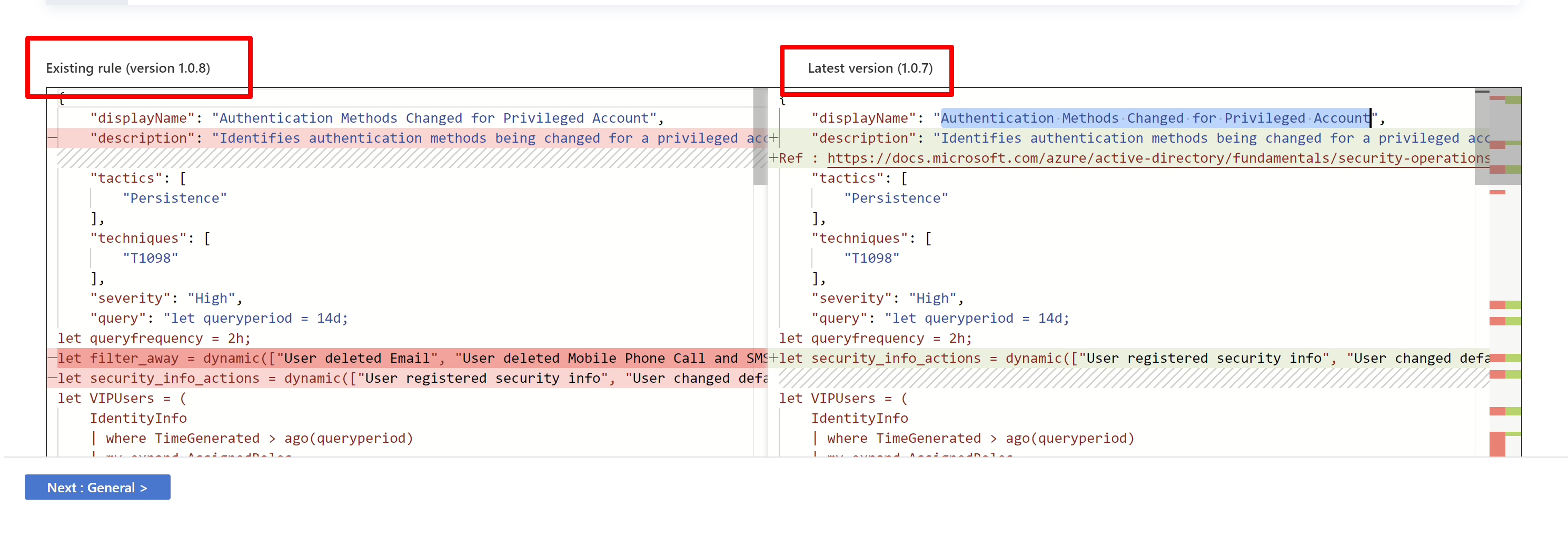Viewport: 1568px width, 536px height.
Task: Click the Persistence tactic in the latest version
Action: (x=895, y=197)
